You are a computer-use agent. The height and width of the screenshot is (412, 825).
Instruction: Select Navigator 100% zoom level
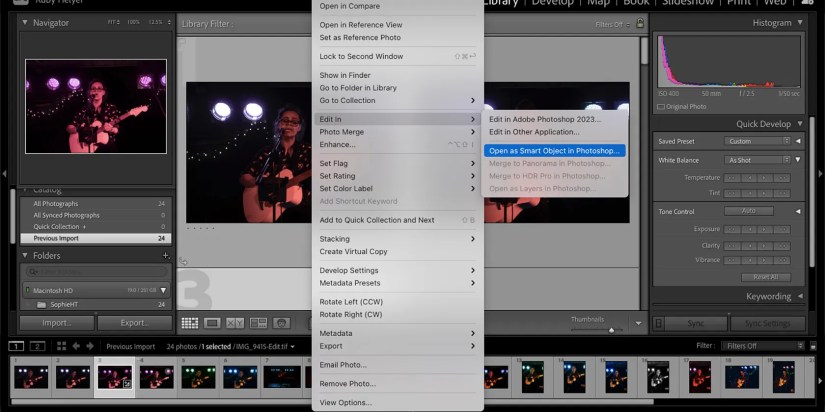(x=134, y=23)
